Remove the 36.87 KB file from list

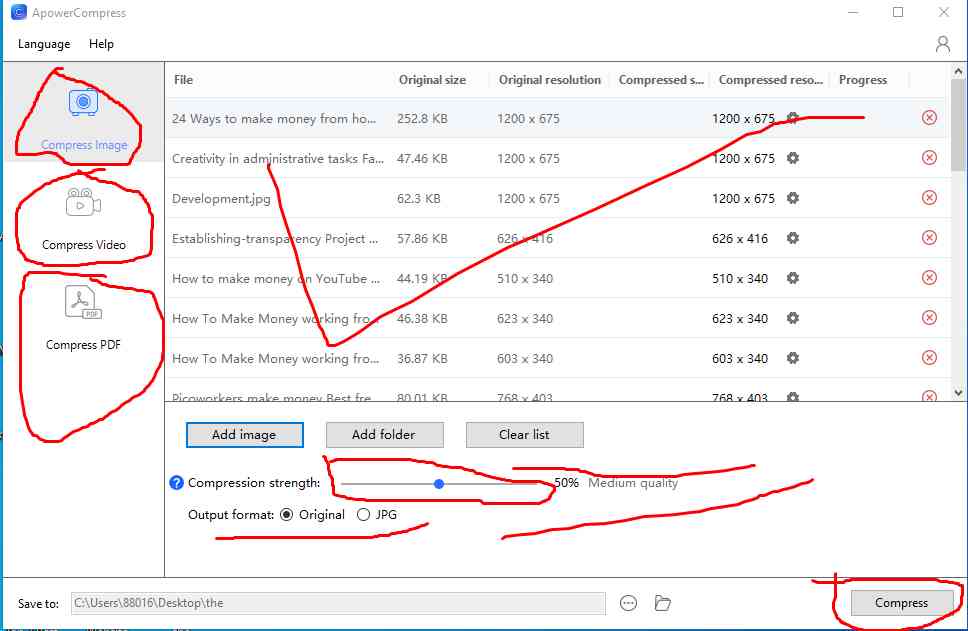point(929,357)
